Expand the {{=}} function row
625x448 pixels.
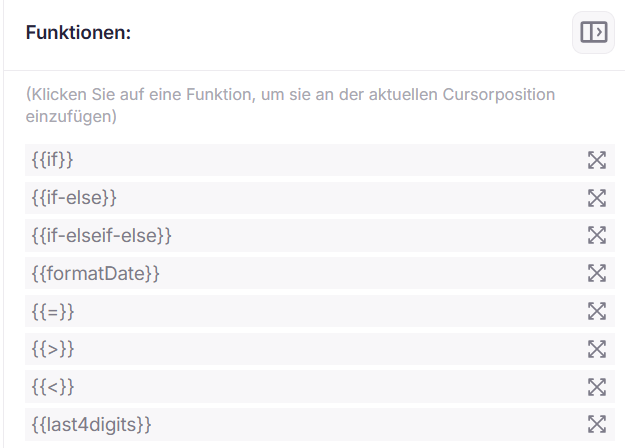pyautogui.click(x=597, y=311)
